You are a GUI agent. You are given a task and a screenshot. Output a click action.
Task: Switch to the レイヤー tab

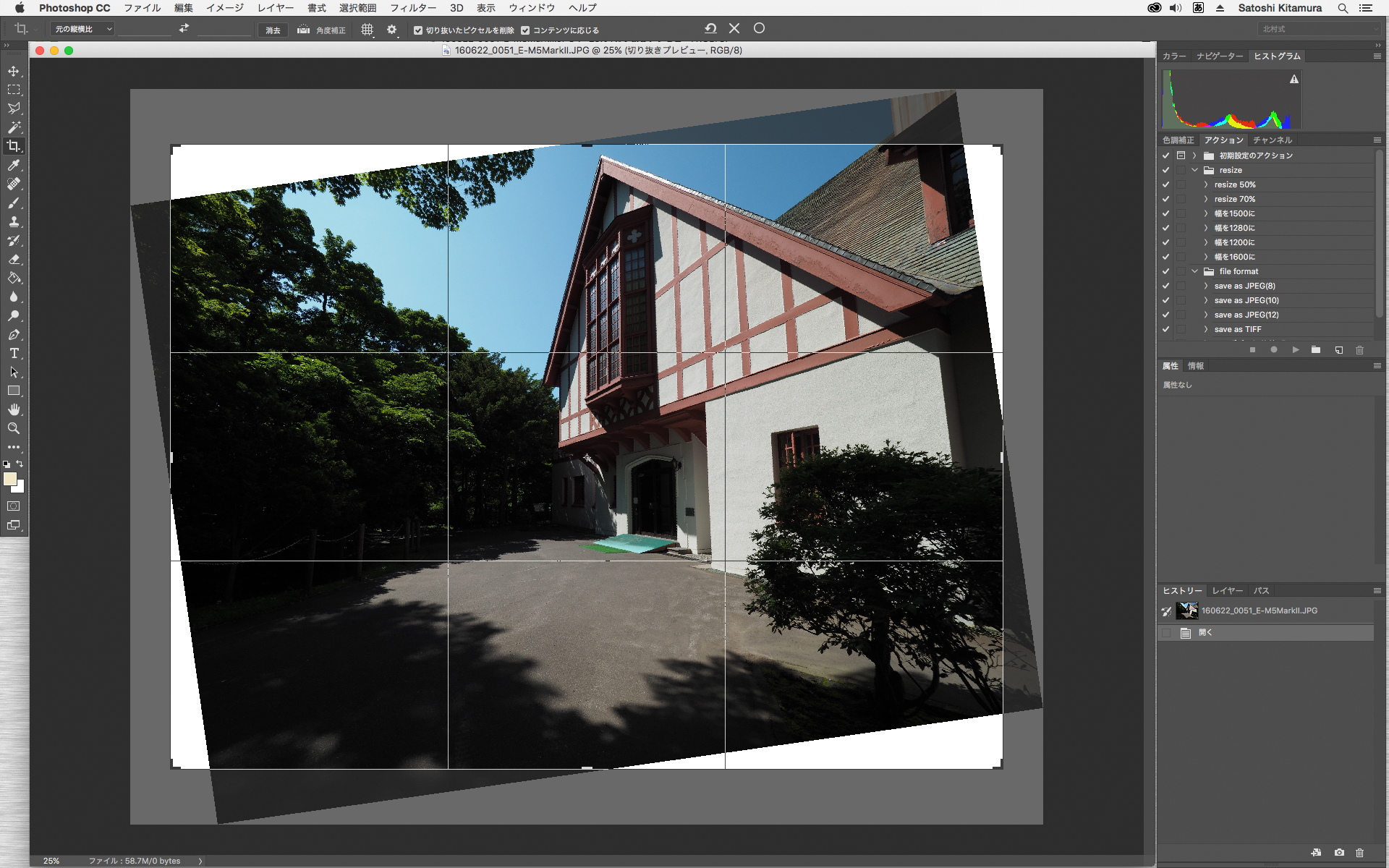click(1227, 591)
